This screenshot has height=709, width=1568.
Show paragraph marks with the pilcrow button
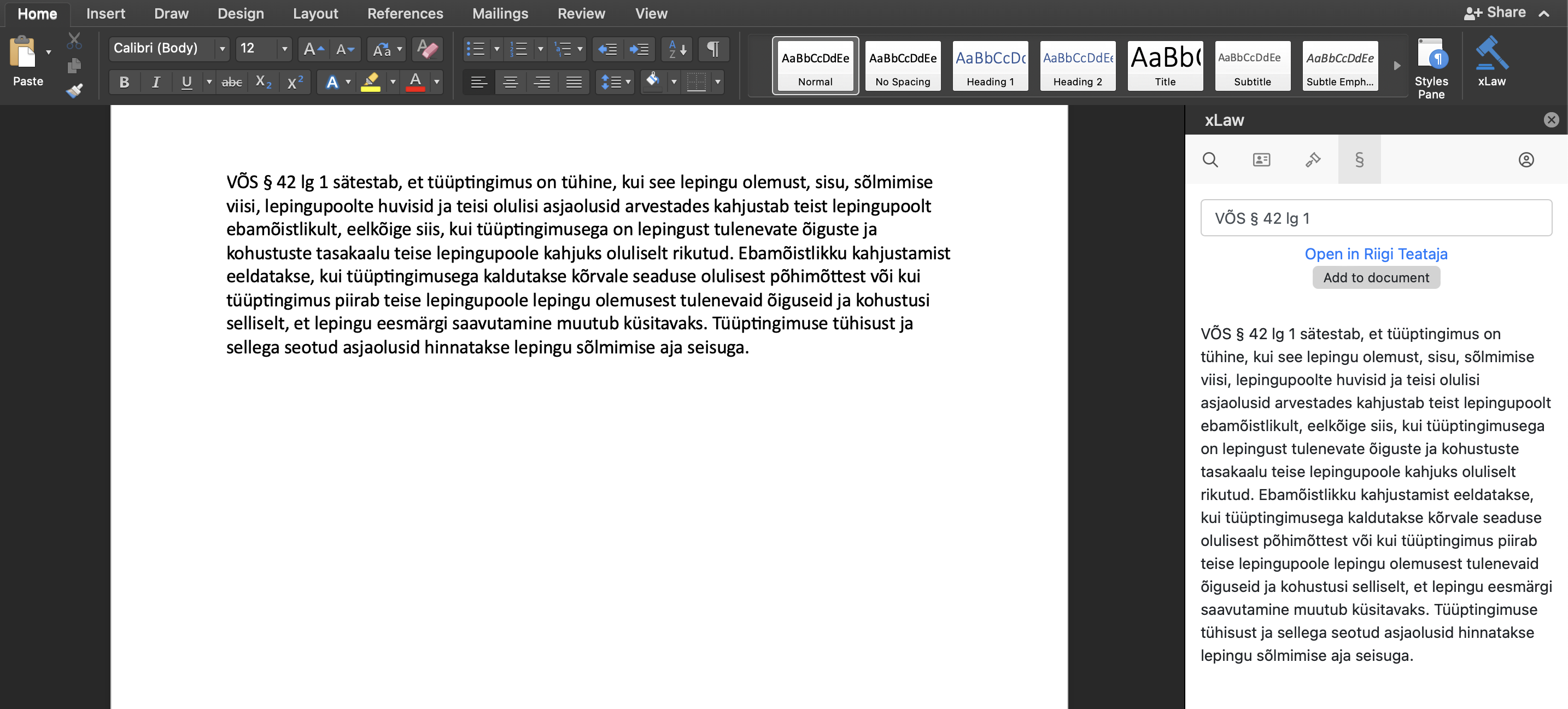[713, 49]
